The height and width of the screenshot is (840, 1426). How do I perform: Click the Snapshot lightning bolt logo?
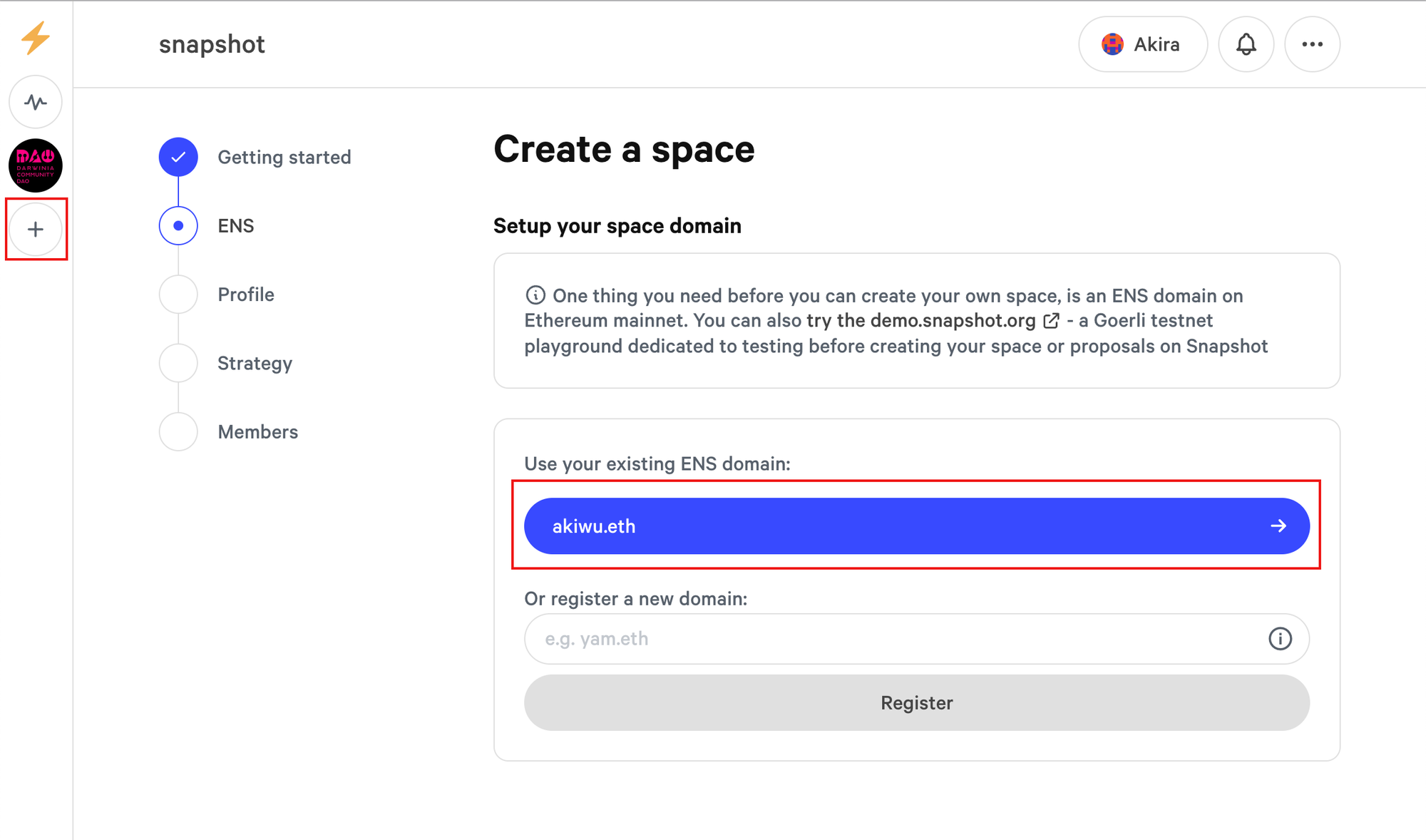pos(36,38)
